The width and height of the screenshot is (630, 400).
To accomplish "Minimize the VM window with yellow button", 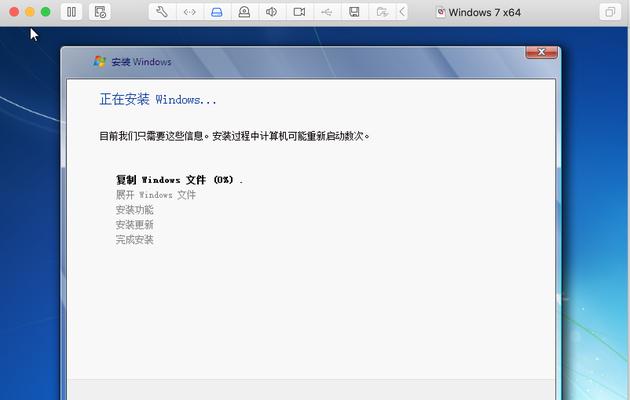I will (30, 12).
